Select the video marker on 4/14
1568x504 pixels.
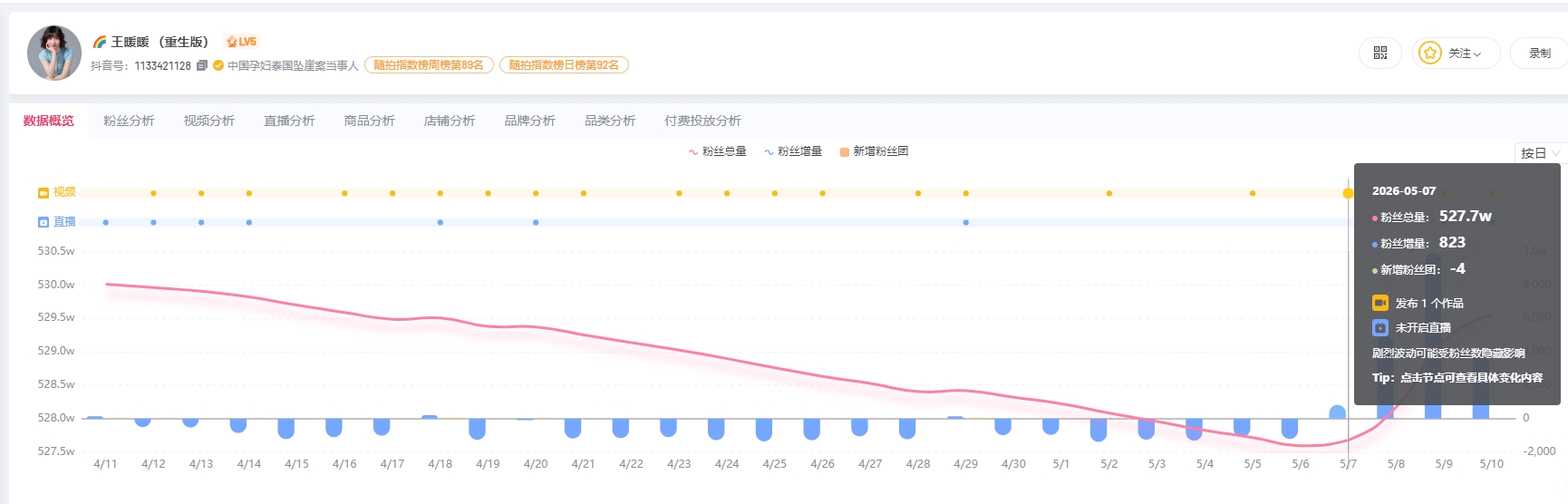pyautogui.click(x=249, y=193)
